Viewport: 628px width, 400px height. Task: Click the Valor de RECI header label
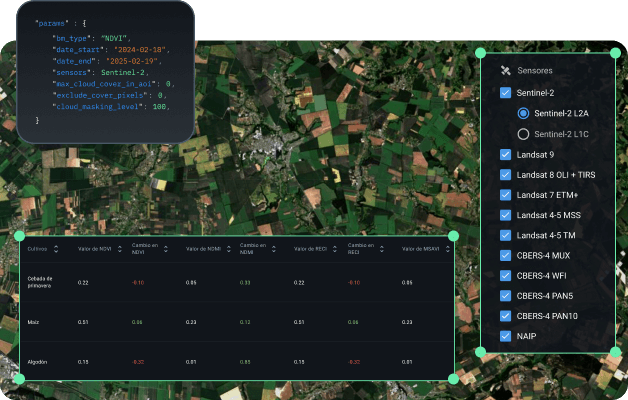310,249
